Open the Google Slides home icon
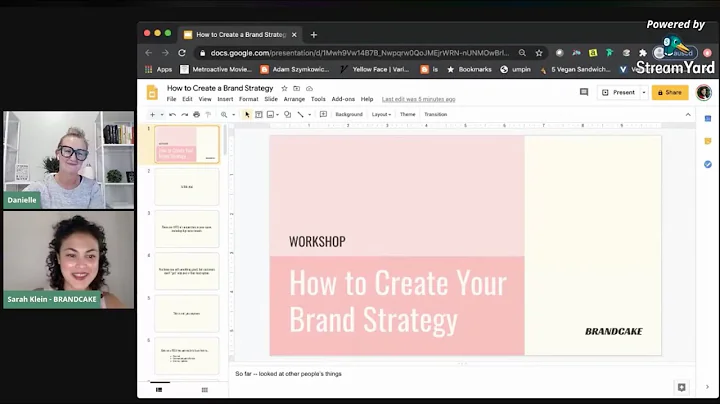720x404 pixels. click(152, 92)
